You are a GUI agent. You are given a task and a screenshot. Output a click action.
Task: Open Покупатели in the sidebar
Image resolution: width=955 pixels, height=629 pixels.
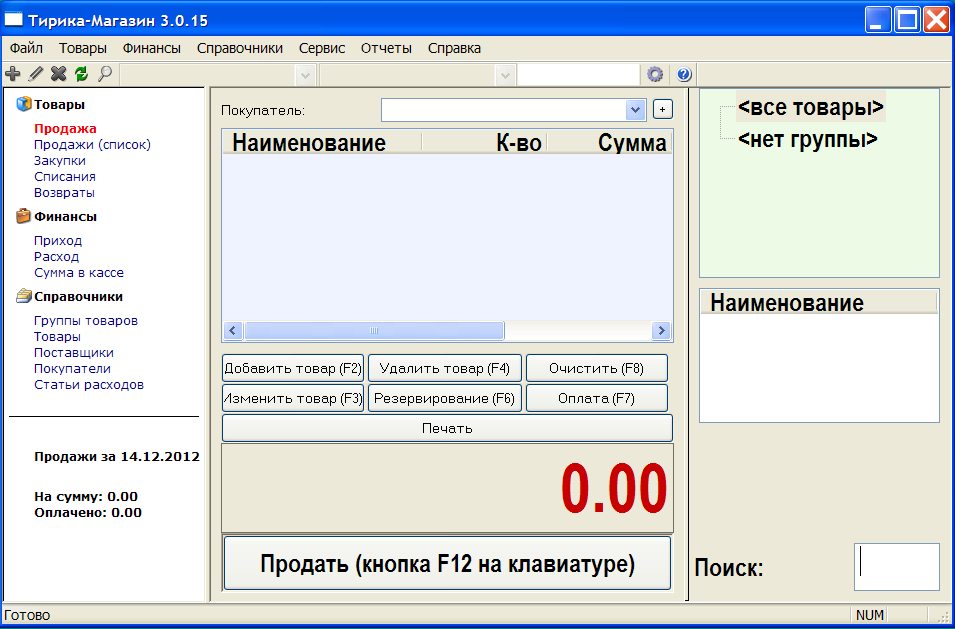(72, 368)
